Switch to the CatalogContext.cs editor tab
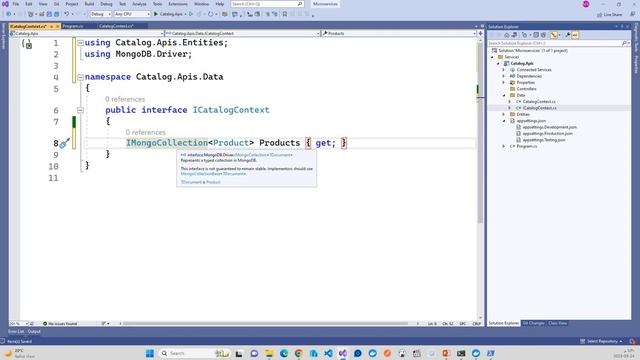The width and height of the screenshot is (640, 360). (x=116, y=26)
